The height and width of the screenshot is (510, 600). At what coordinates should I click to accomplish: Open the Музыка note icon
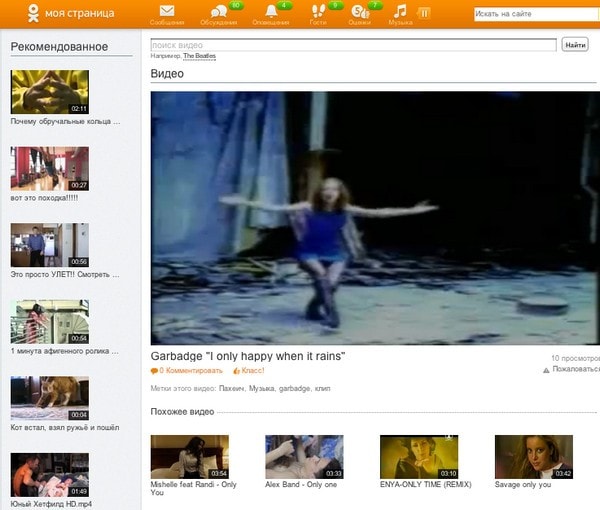coord(400,11)
